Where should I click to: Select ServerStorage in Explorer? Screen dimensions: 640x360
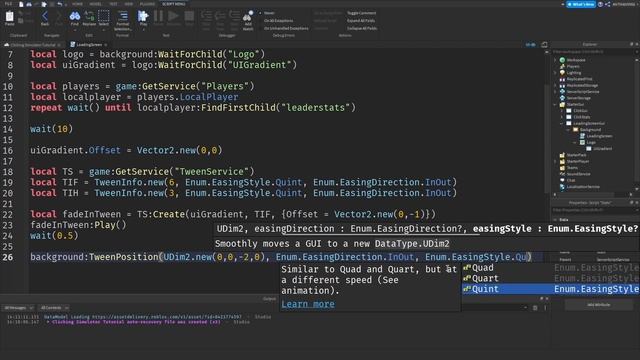[578, 98]
